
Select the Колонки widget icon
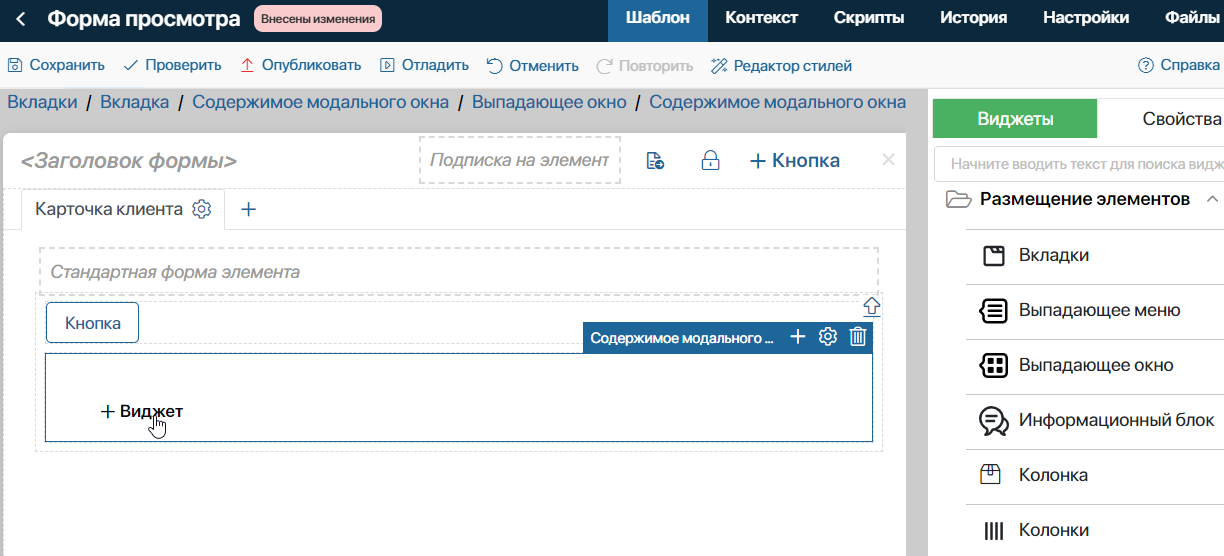coord(993,530)
